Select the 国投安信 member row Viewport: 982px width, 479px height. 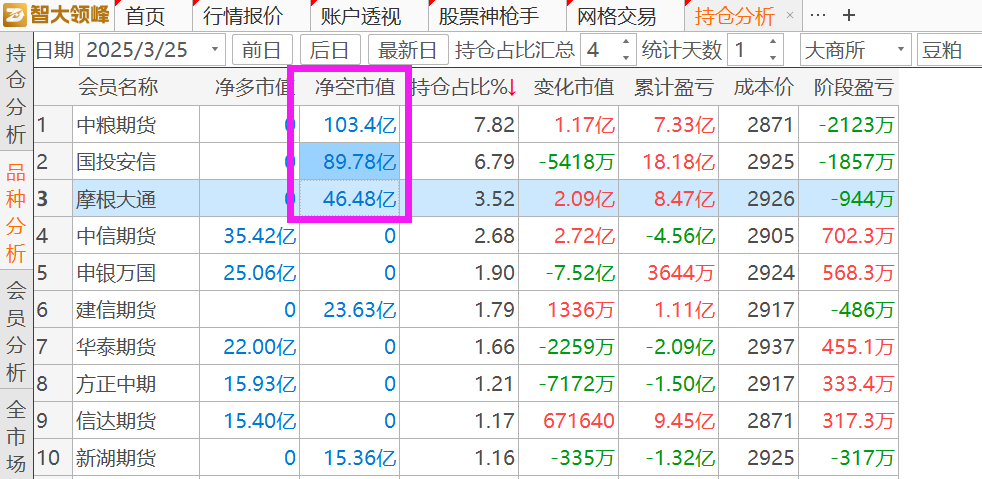[x=466, y=162]
